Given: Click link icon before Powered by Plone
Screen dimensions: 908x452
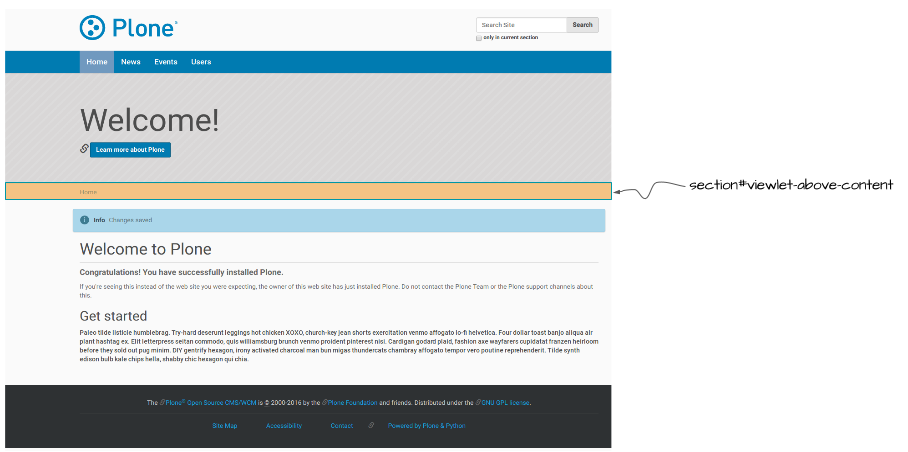Looking at the screenshot, I should (x=371, y=425).
